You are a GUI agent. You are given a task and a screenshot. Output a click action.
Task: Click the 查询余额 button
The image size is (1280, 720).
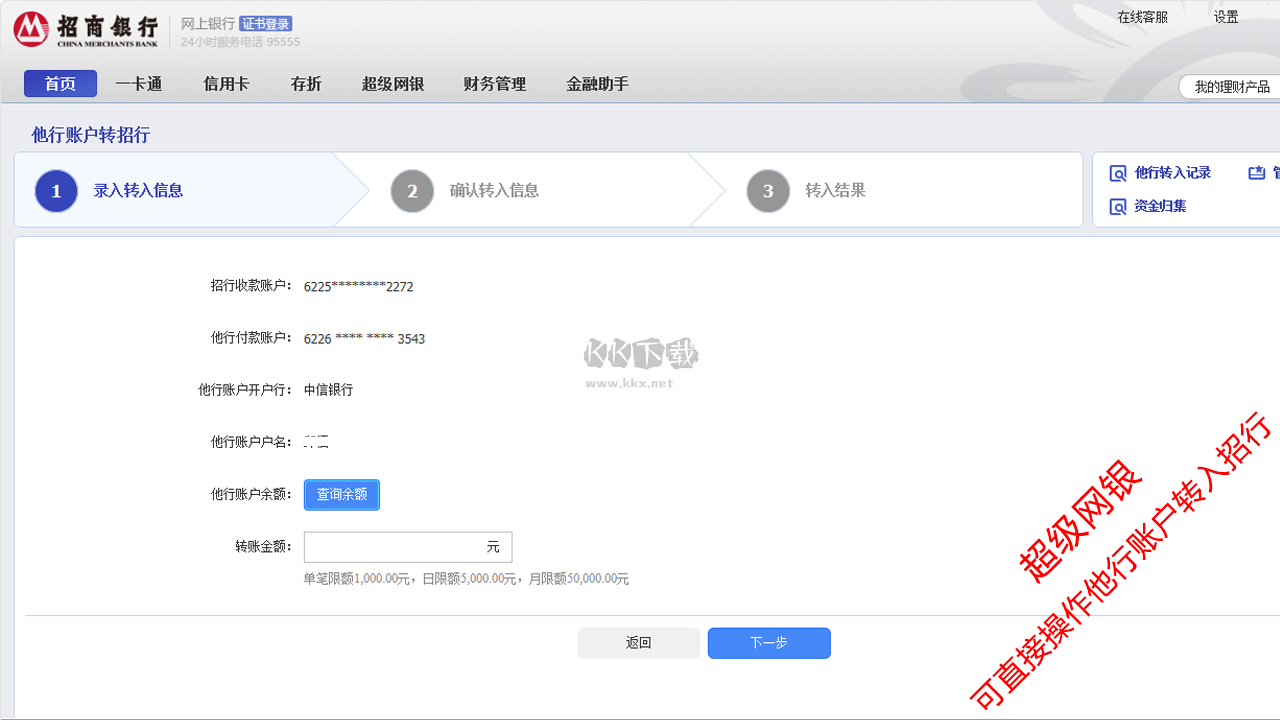341,494
